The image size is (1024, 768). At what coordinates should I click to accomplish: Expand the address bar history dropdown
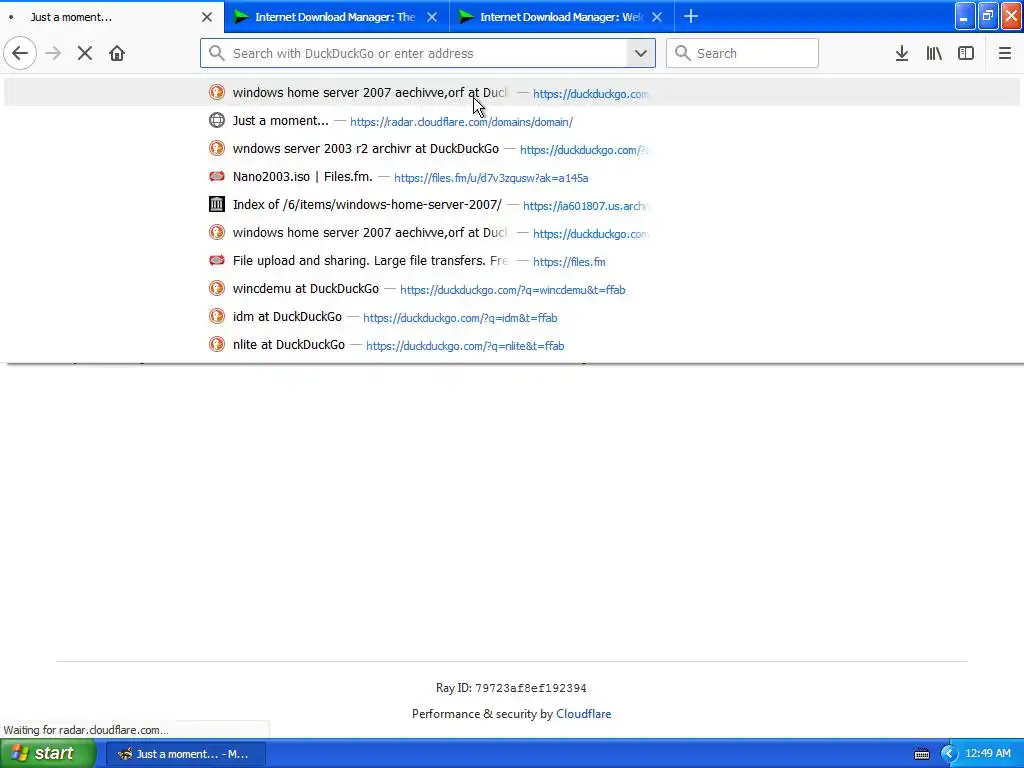(x=641, y=53)
